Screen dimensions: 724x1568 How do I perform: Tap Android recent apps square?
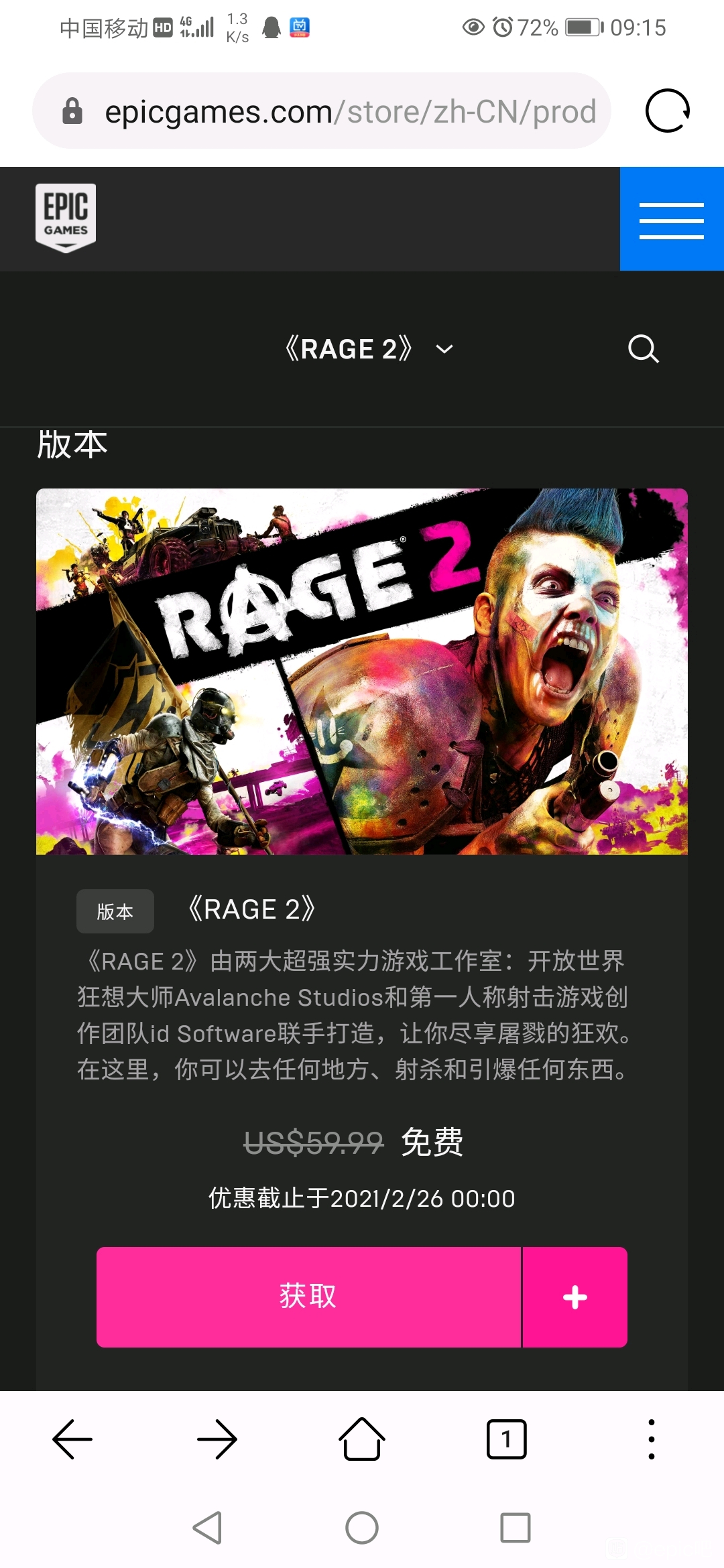(516, 1528)
